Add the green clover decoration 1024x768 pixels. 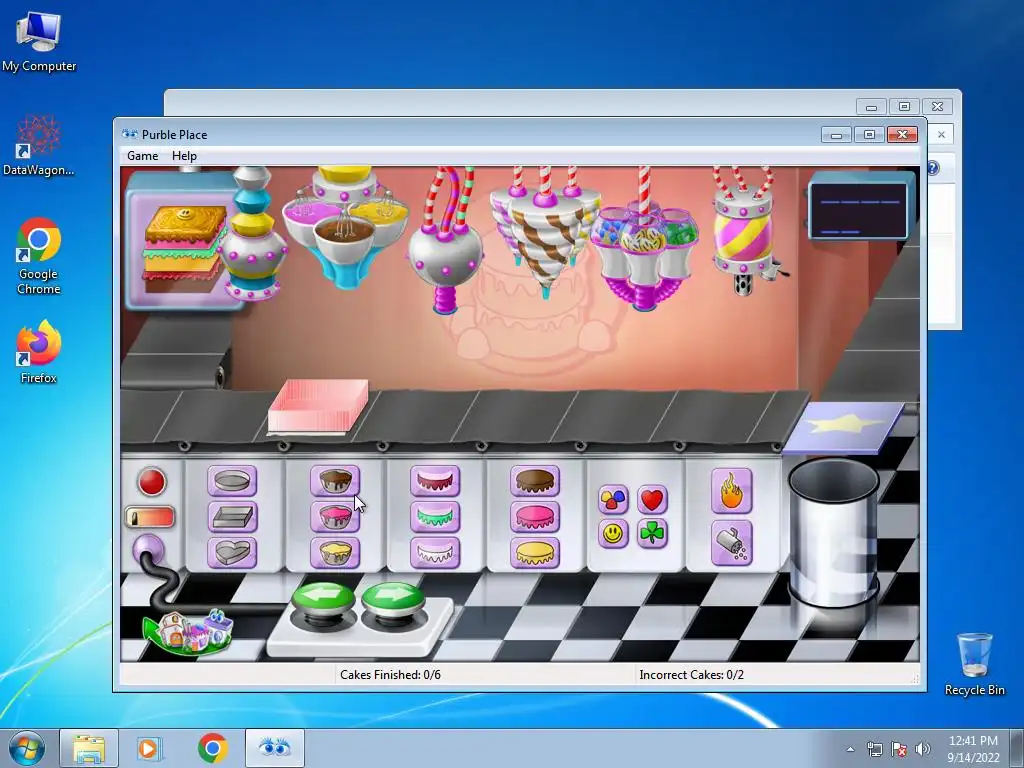652,534
